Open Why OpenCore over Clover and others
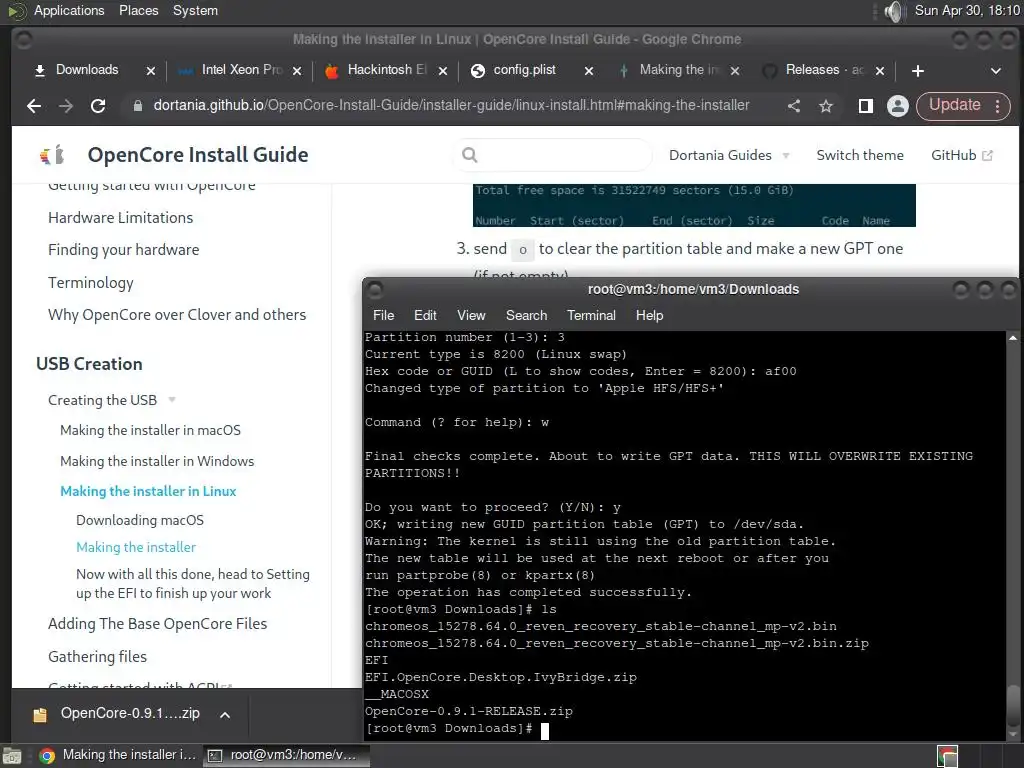Viewport: 1024px width, 768px height. [x=177, y=315]
